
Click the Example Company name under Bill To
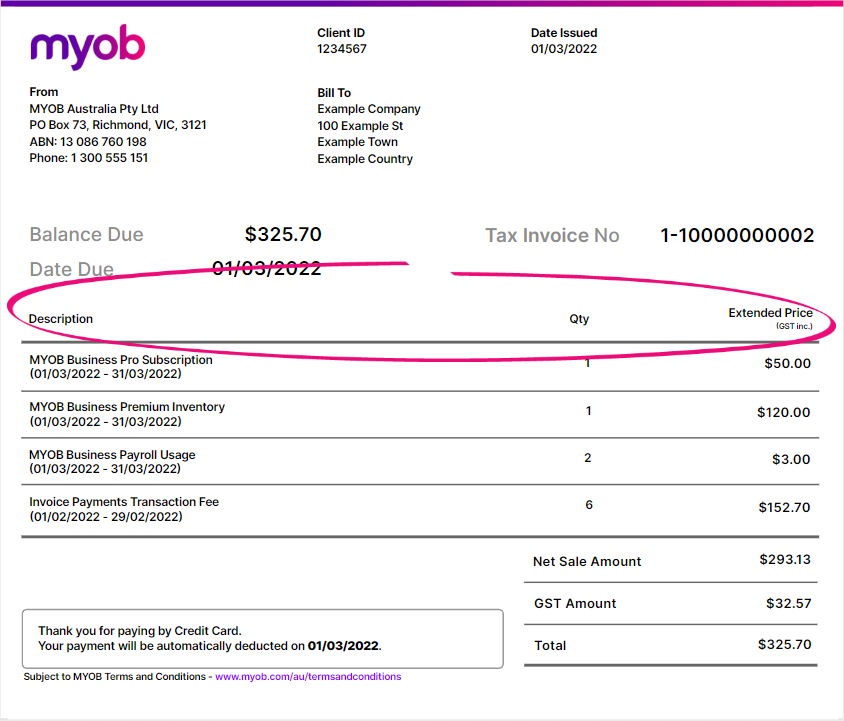369,109
